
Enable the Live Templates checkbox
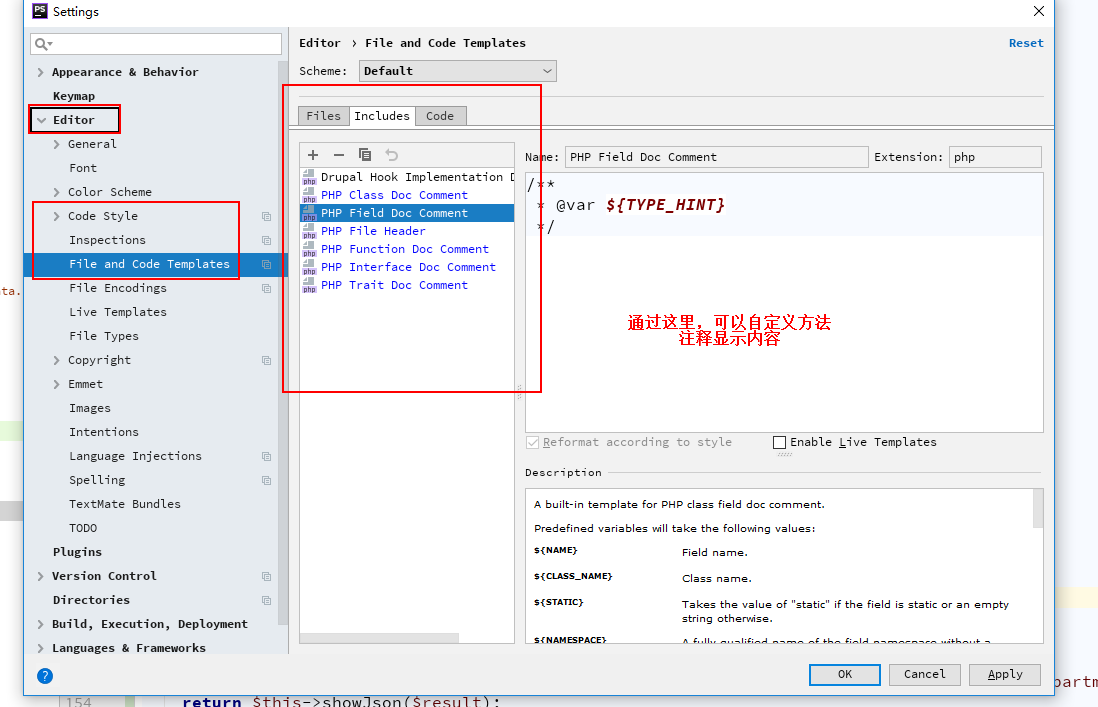pos(780,442)
